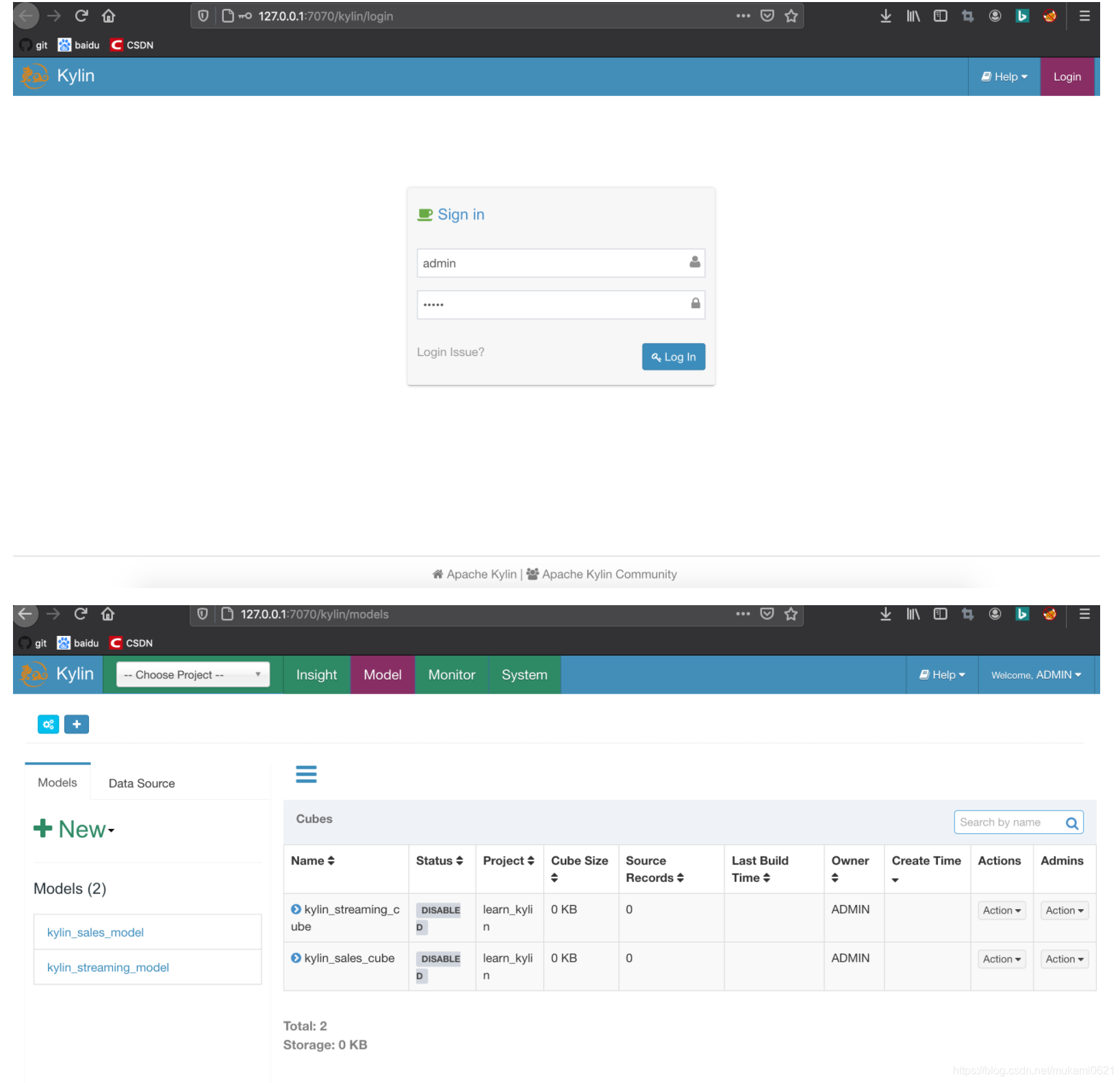Focus the admin username field
Image resolution: width=1120 pixels, height=1083 pixels.
tap(561, 263)
